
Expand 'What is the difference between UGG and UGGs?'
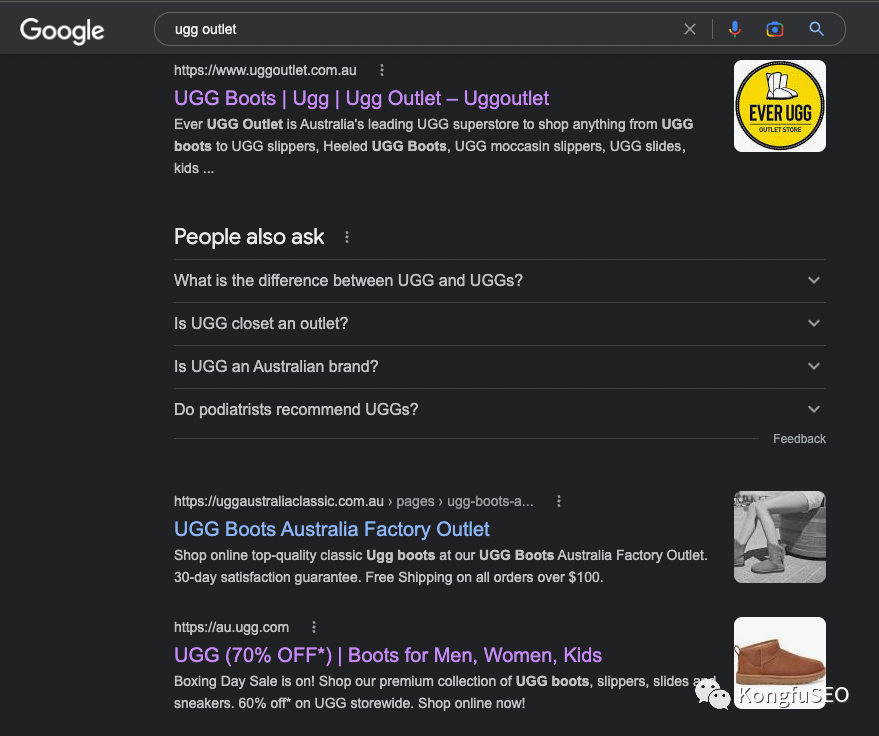coord(499,280)
